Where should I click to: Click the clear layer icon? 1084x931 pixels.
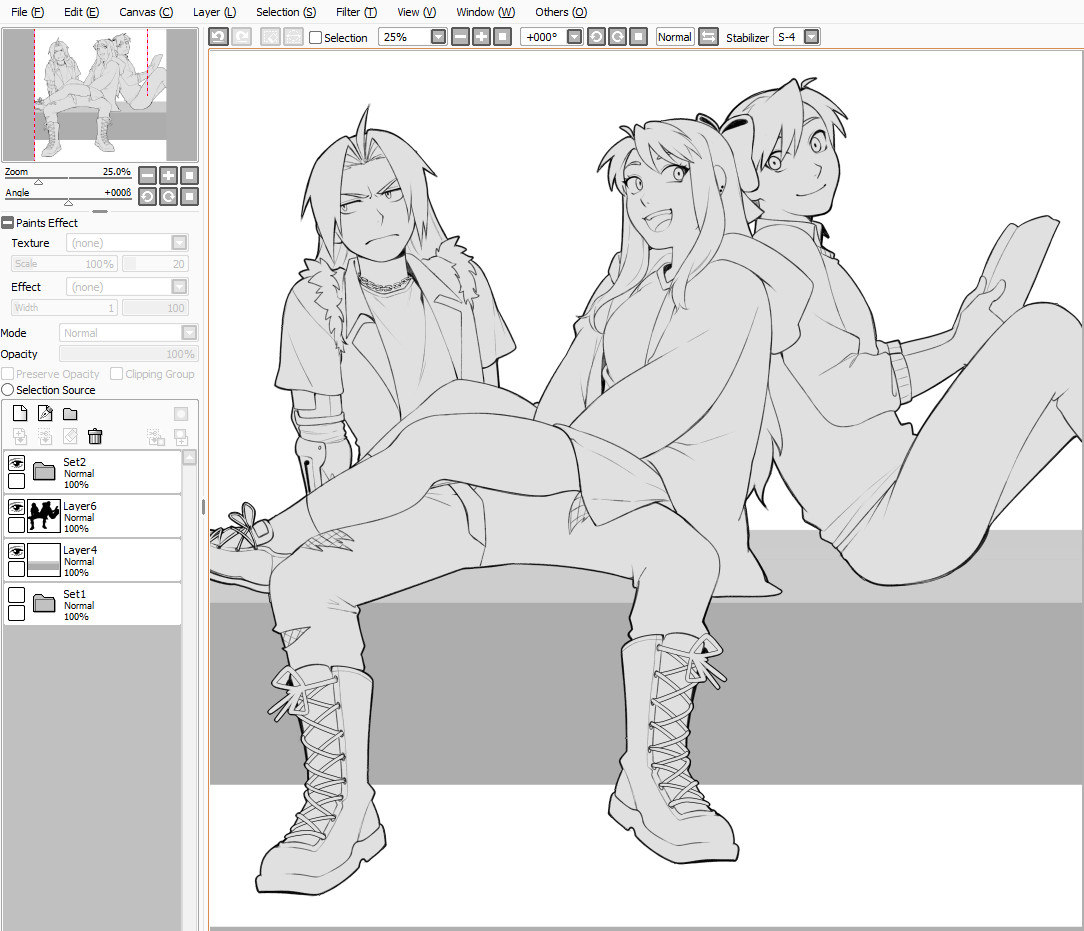[x=70, y=436]
